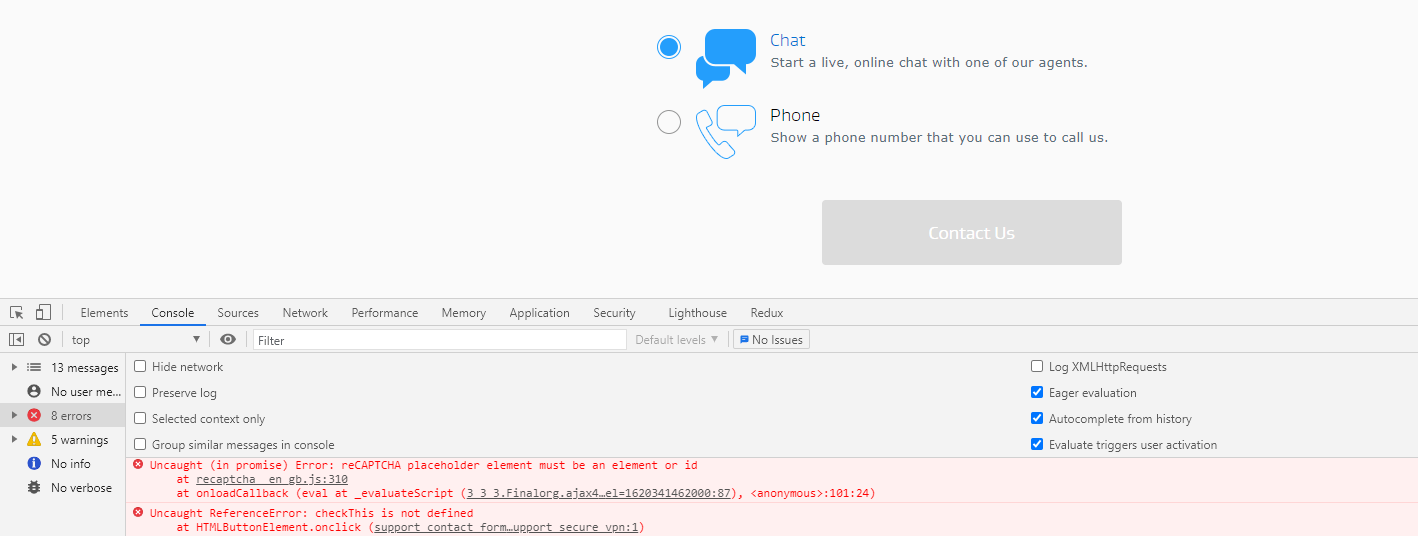Click the 'Chat' option heading text
The image size is (1418, 536).
[787, 40]
